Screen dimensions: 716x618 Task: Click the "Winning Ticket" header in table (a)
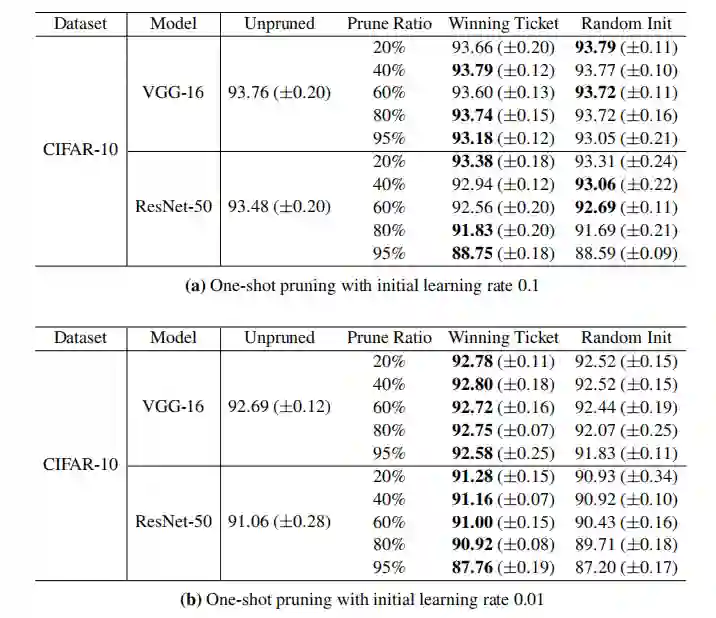pyautogui.click(x=503, y=23)
